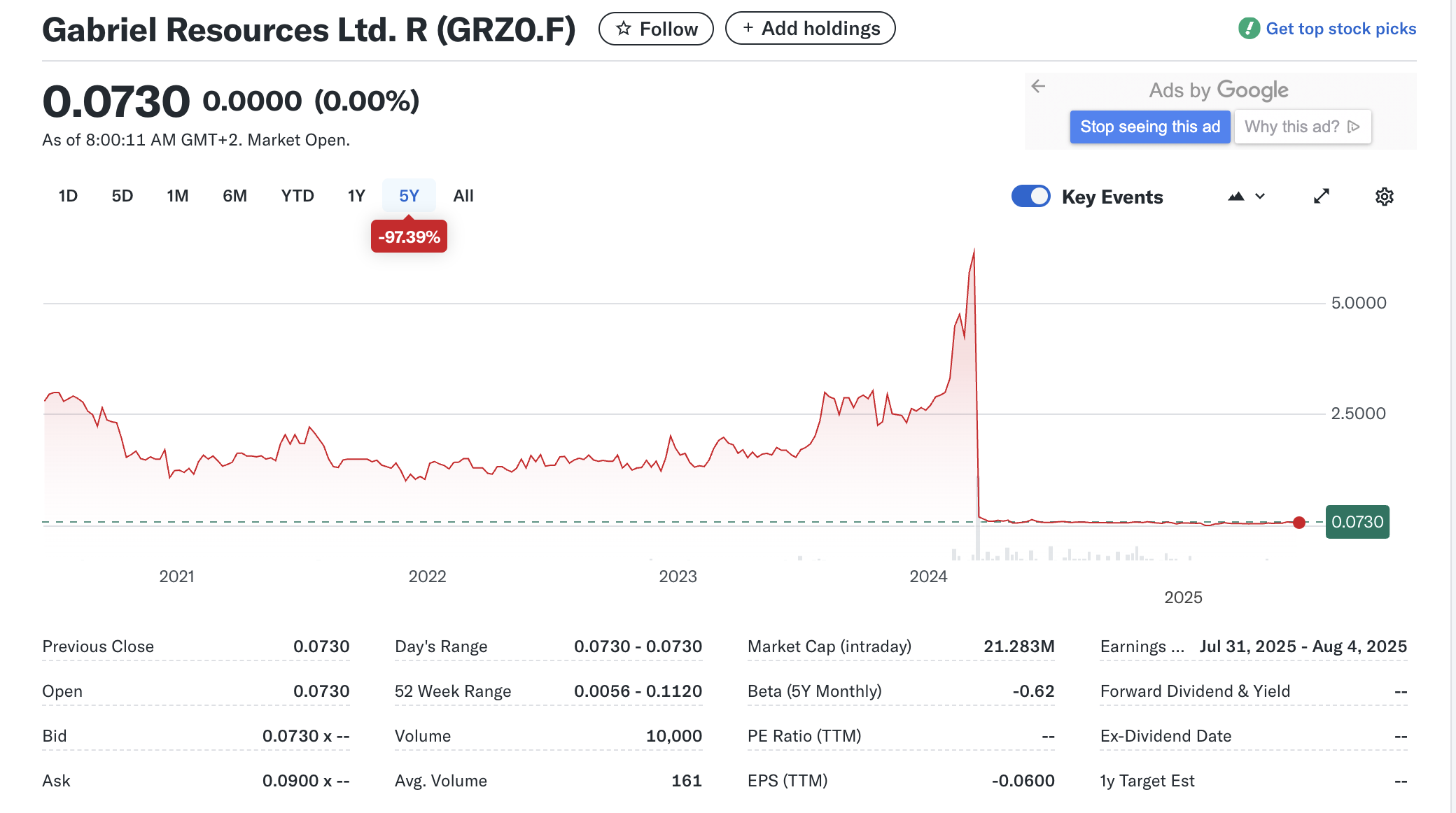The width and height of the screenshot is (1456, 813).
Task: Select the 1D time range
Action: (68, 196)
